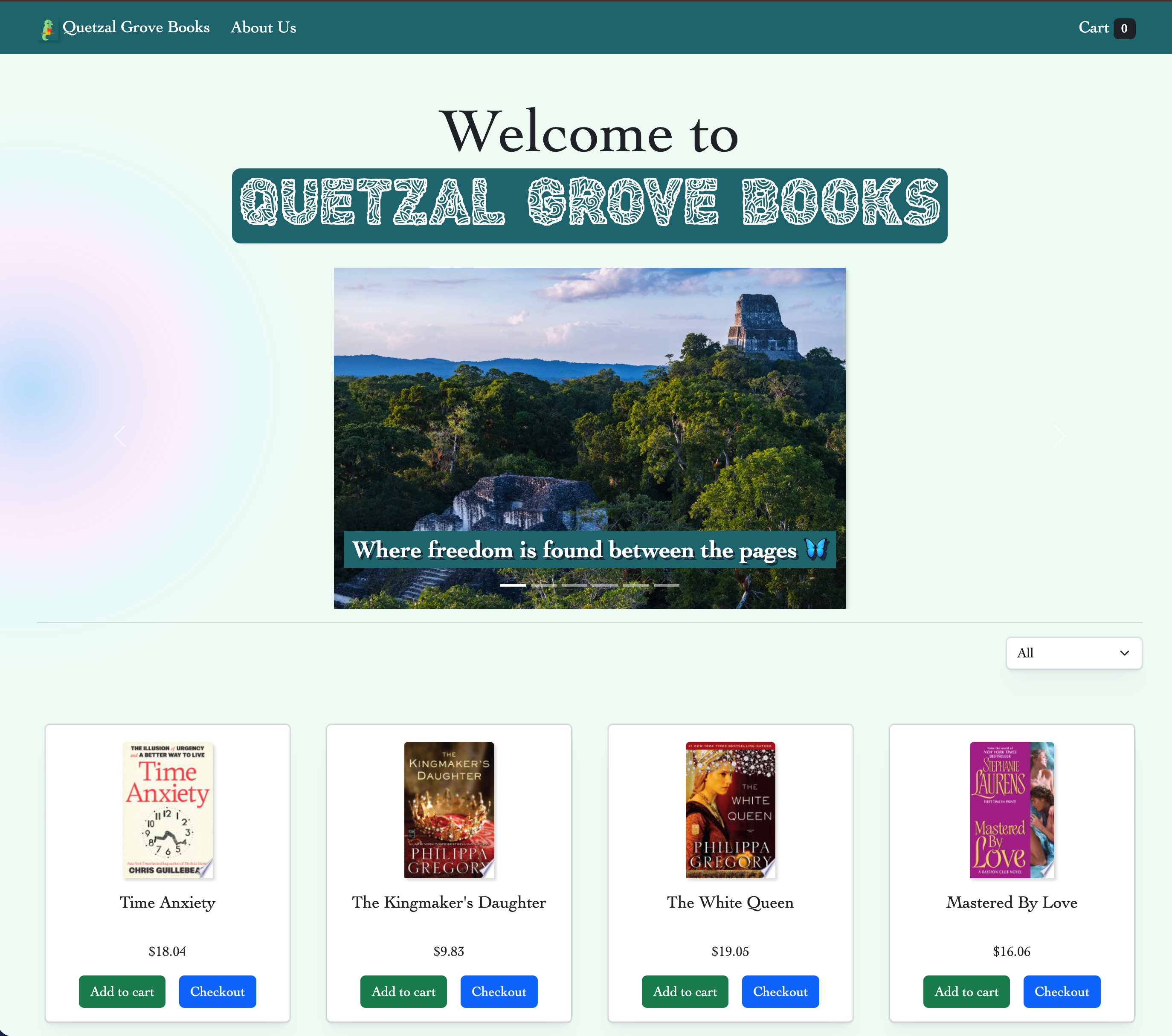Open the All category filter dropdown
The image size is (1172, 1036).
pyautogui.click(x=1073, y=653)
